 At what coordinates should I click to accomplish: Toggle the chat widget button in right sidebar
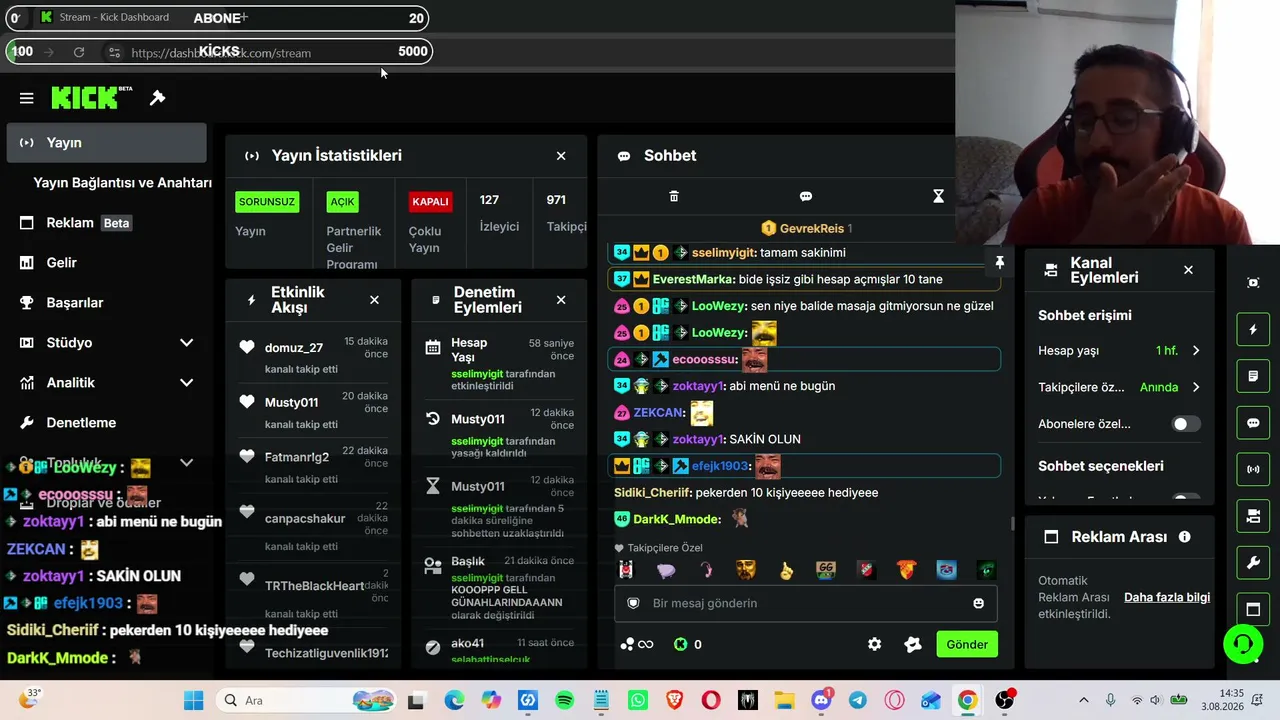pyautogui.click(x=1253, y=423)
